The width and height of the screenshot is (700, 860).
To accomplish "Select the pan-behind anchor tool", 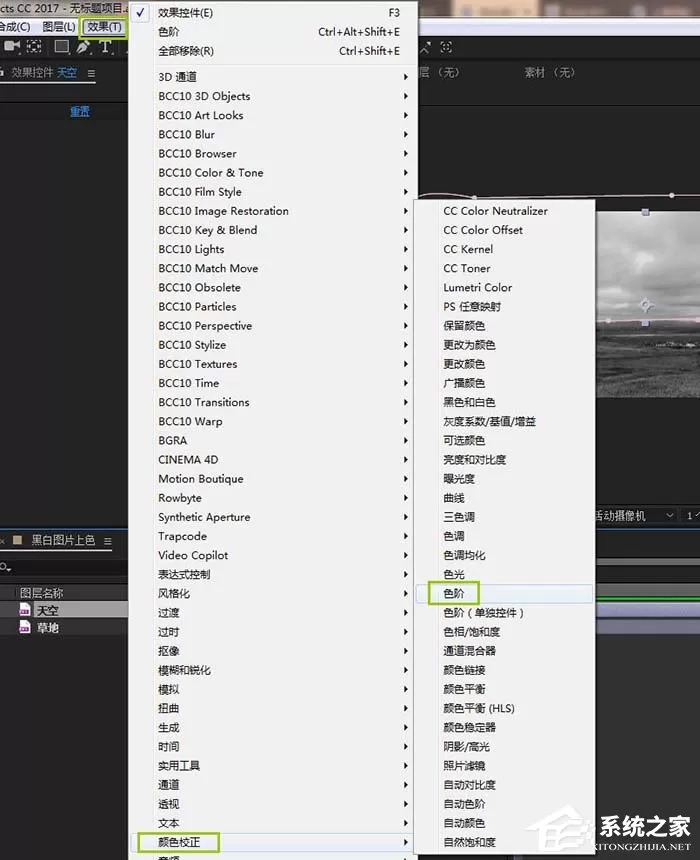I will coord(34,47).
